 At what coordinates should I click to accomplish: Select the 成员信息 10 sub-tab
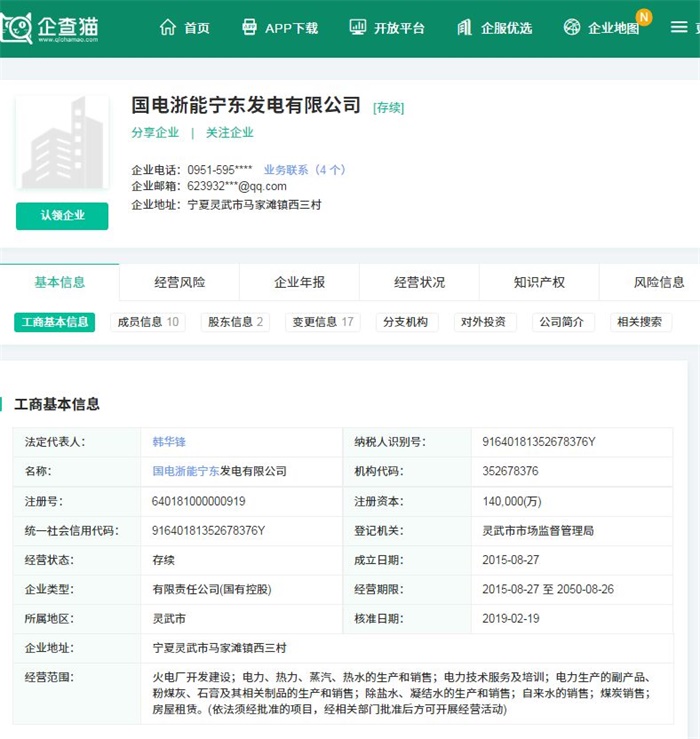coord(148,322)
